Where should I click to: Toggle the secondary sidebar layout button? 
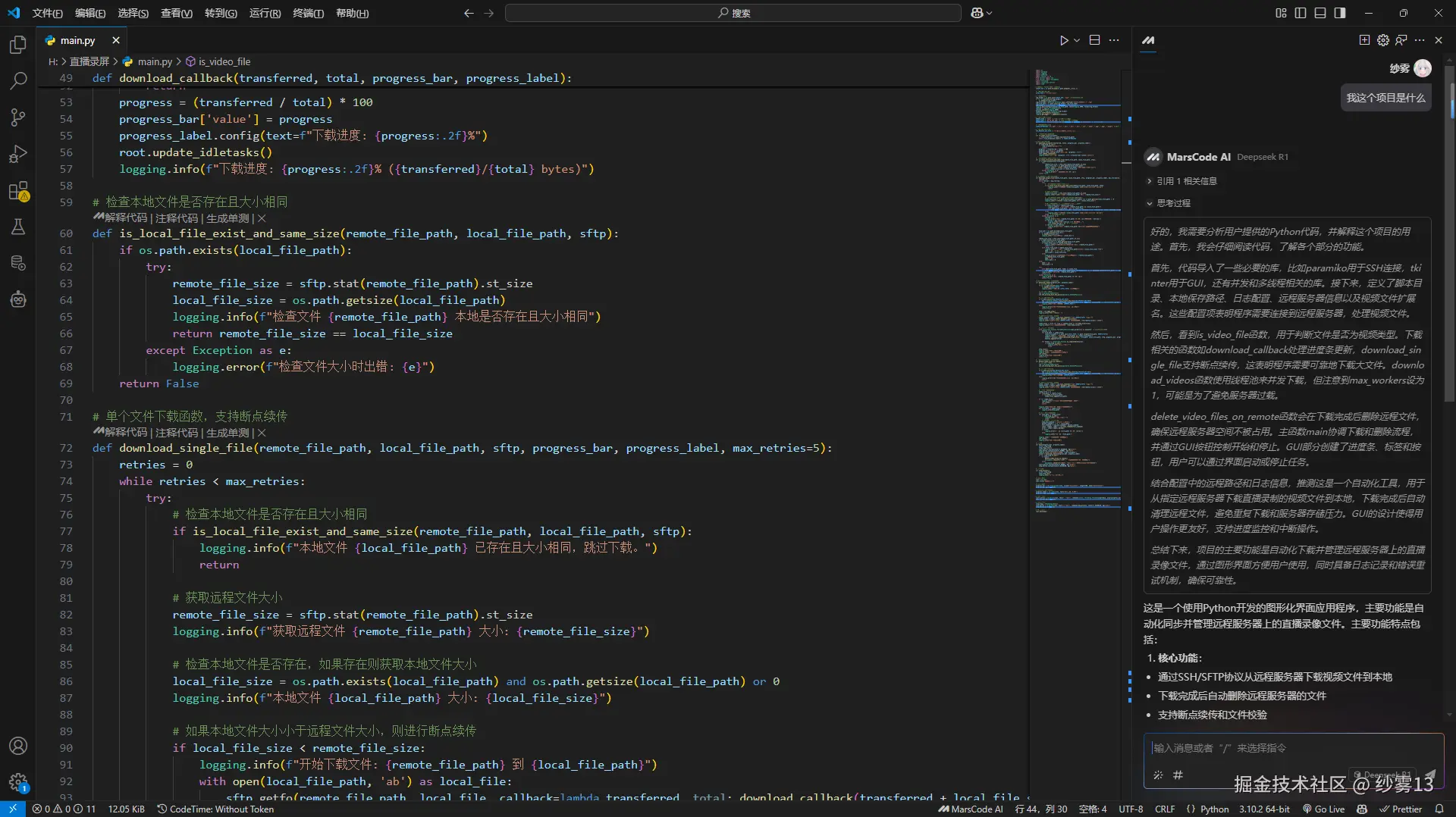click(1340, 13)
